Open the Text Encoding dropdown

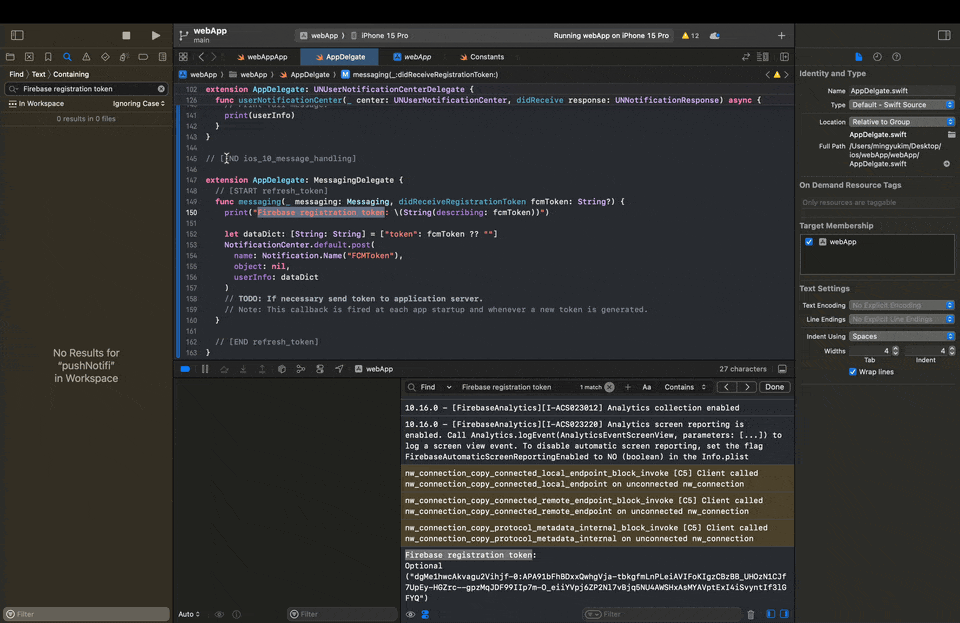click(901, 305)
